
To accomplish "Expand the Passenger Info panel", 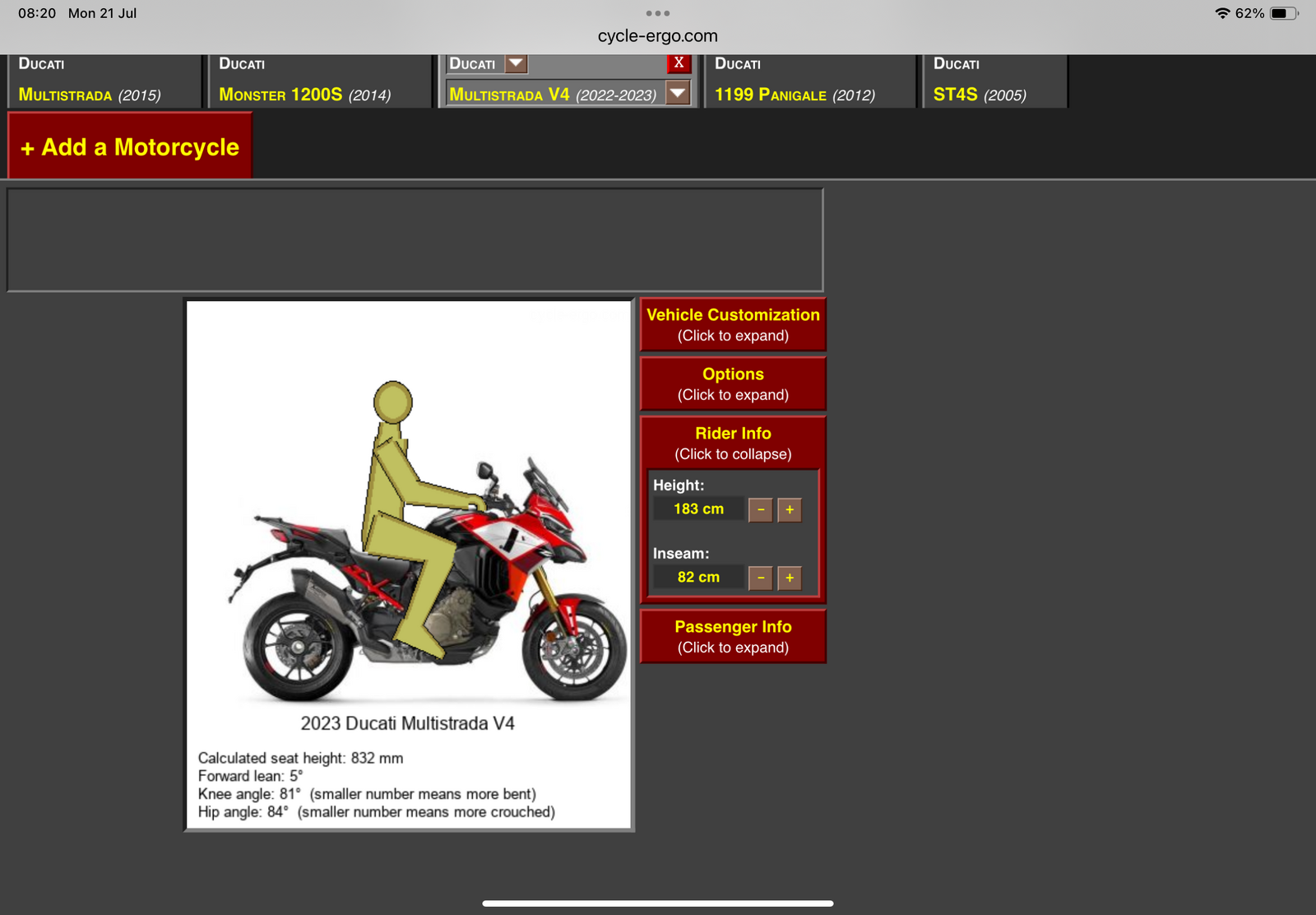I will pos(733,637).
